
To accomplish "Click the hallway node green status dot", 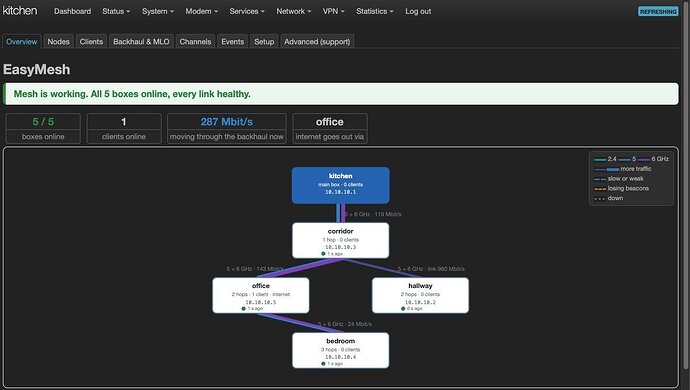I will coord(403,309).
